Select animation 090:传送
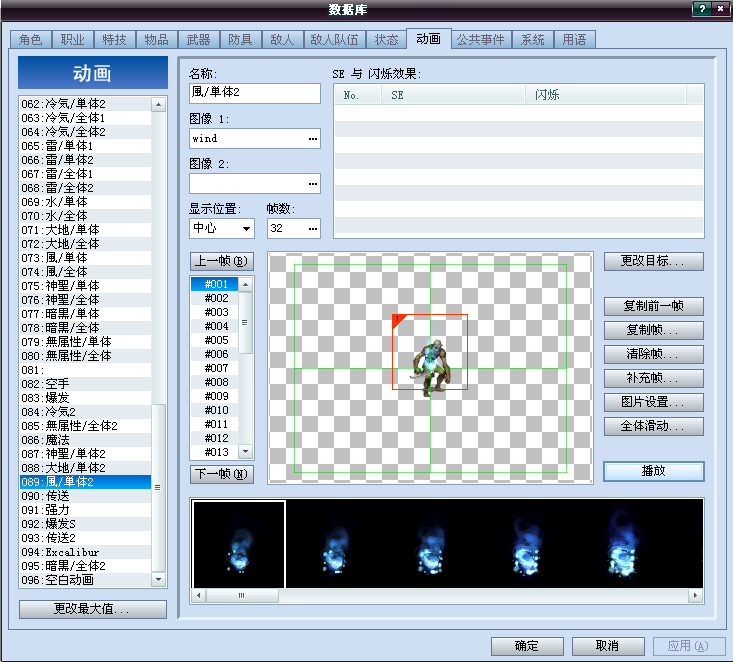Screen dimensions: 733x662 coord(86,496)
